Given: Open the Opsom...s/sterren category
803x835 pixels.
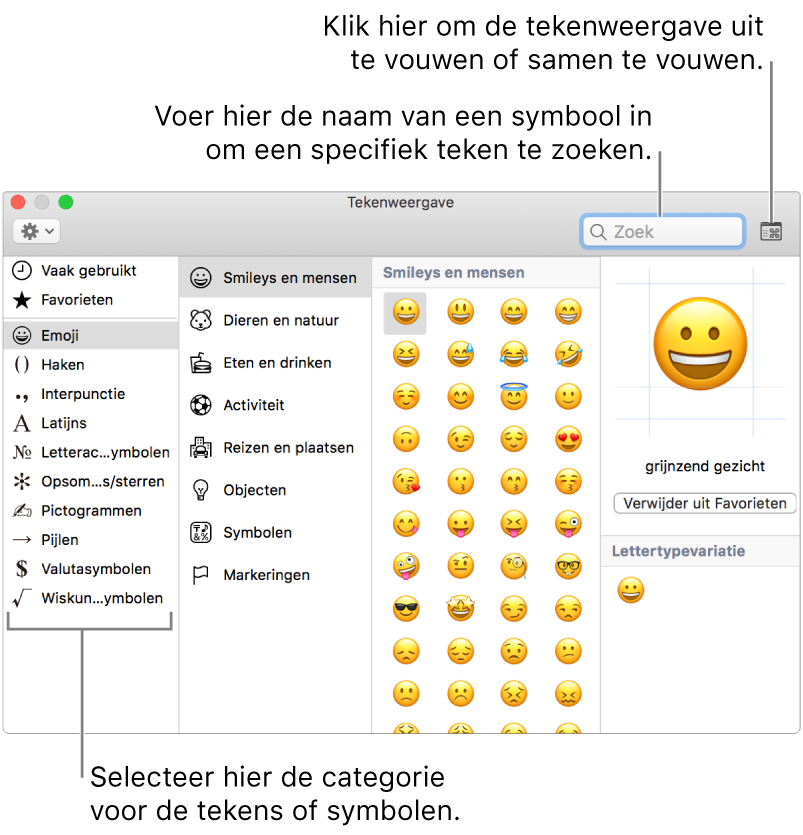Looking at the screenshot, I should pyautogui.click(x=89, y=481).
